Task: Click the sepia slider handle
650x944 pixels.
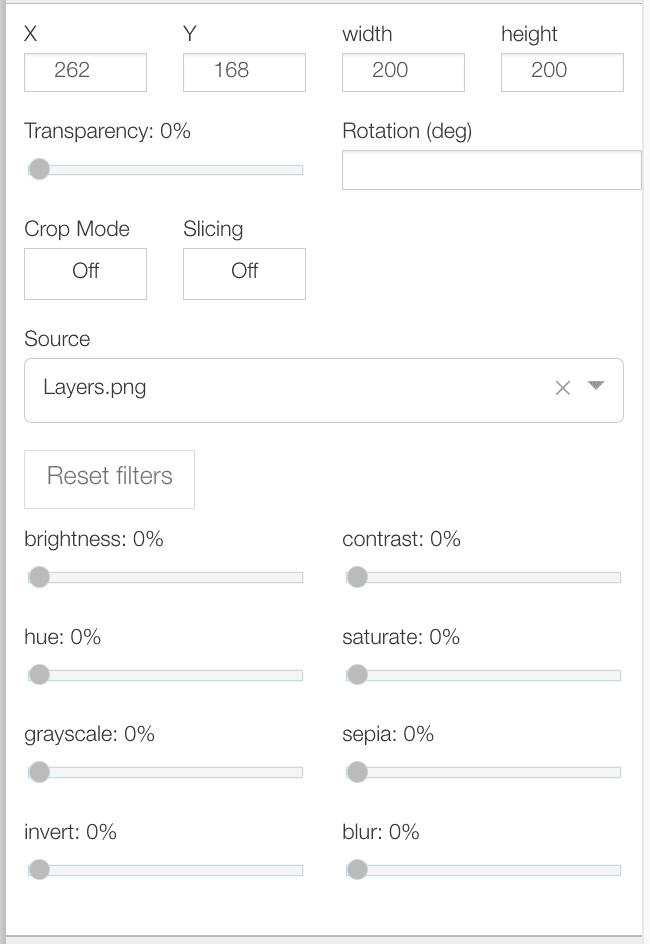Action: pos(357,772)
